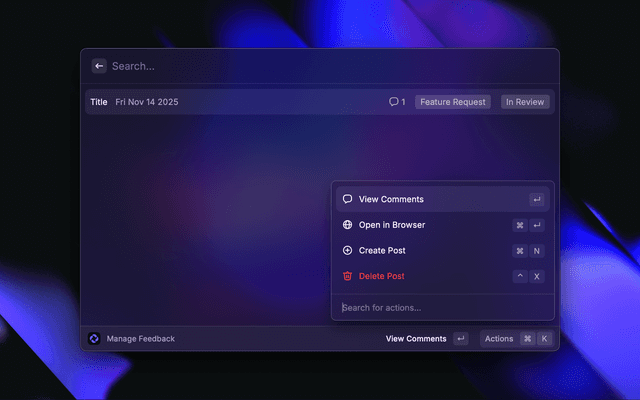Click the globe Open in Browser icon
Viewport: 640px width, 400px height.
click(x=347, y=225)
